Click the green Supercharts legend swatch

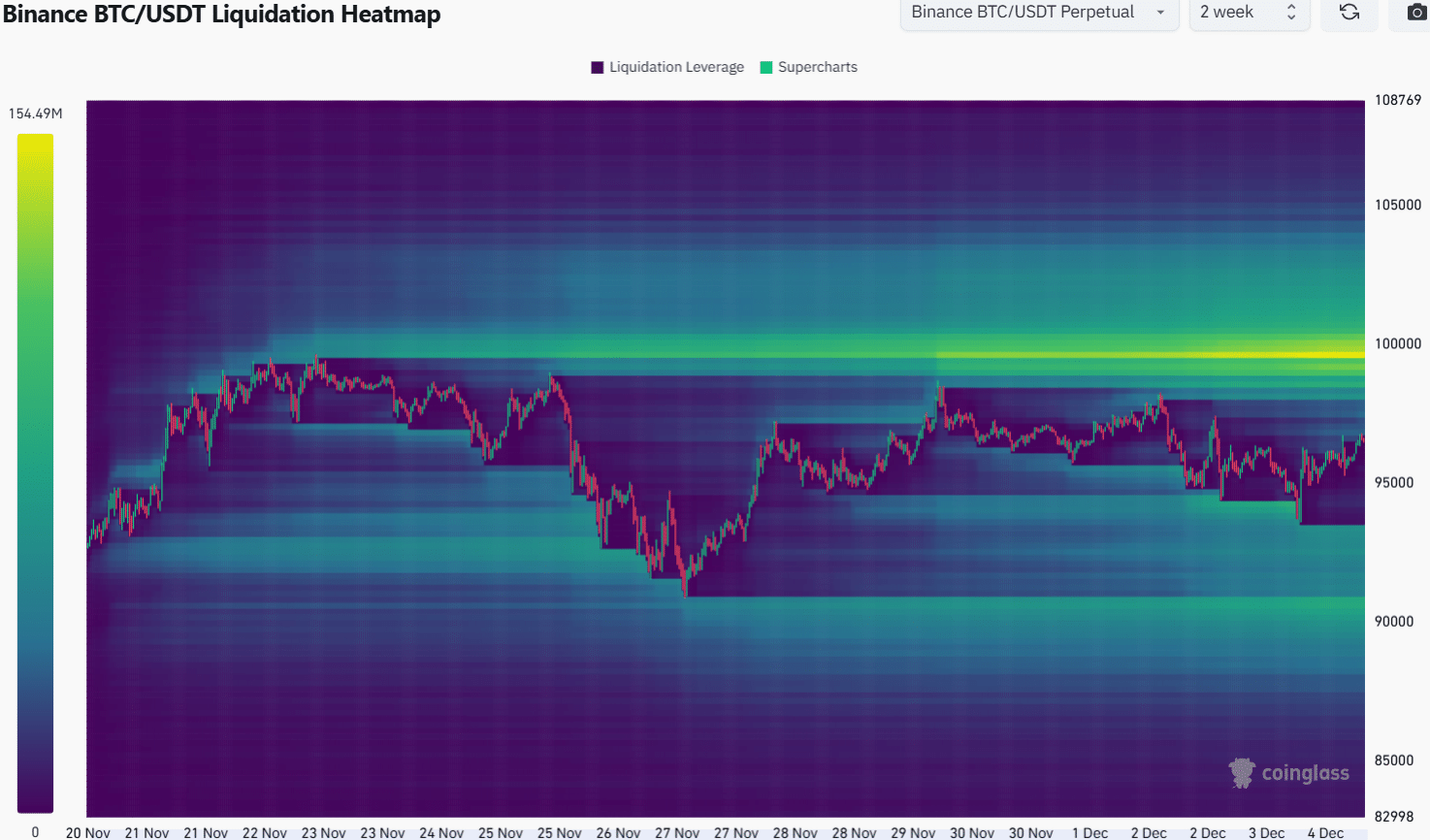[766, 67]
